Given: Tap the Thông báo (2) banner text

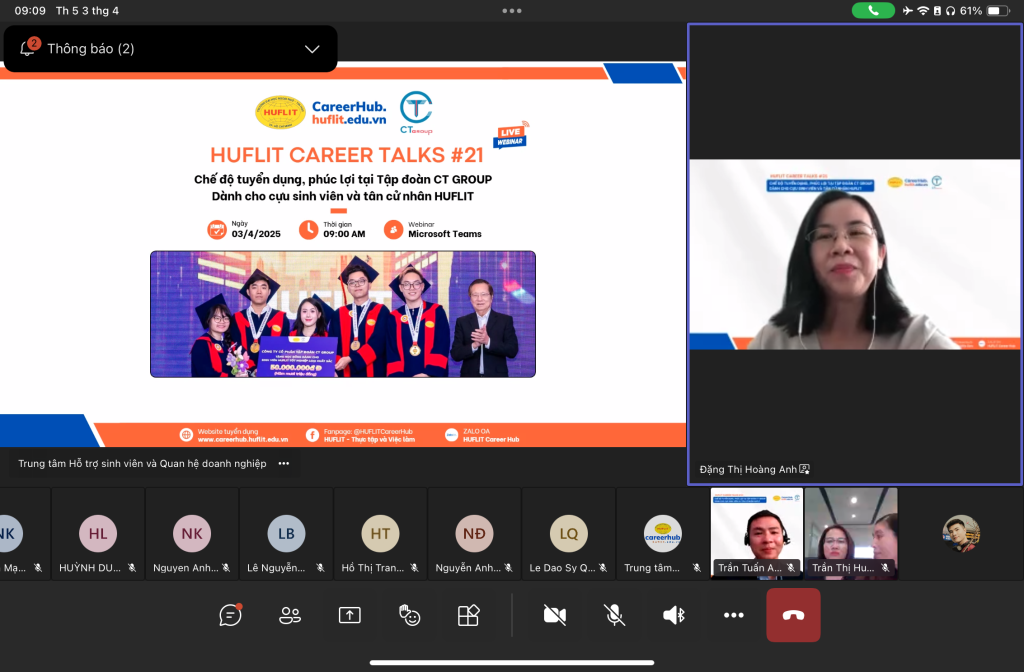Looking at the screenshot, I should click(x=91, y=49).
